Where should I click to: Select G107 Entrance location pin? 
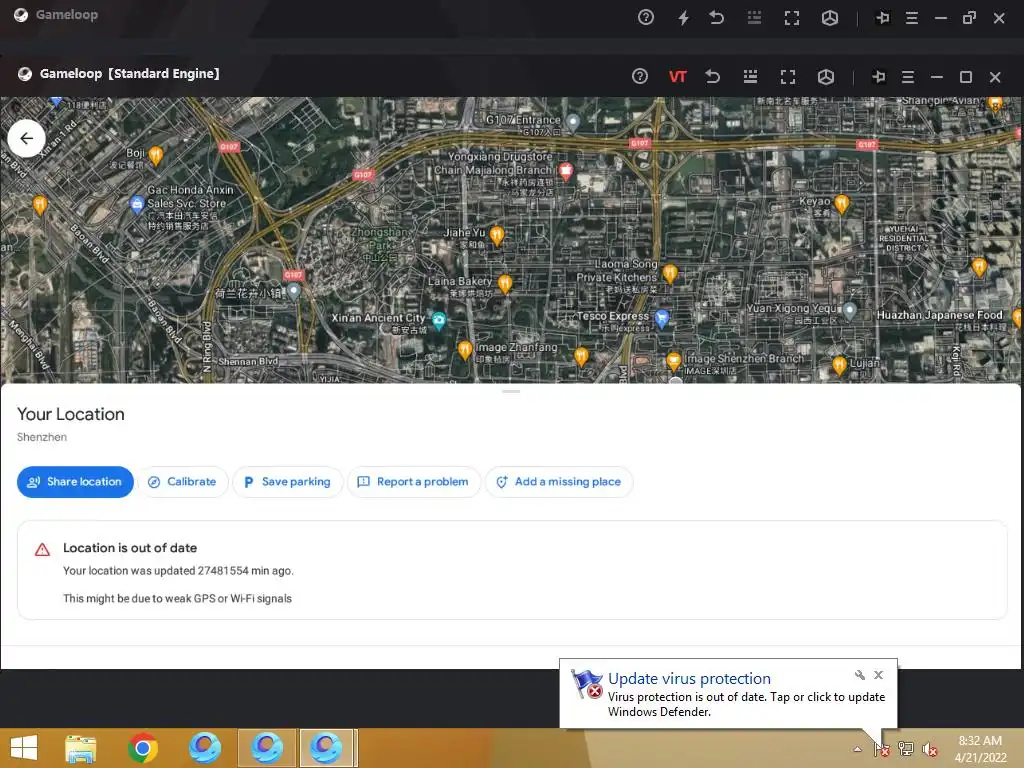pos(573,121)
